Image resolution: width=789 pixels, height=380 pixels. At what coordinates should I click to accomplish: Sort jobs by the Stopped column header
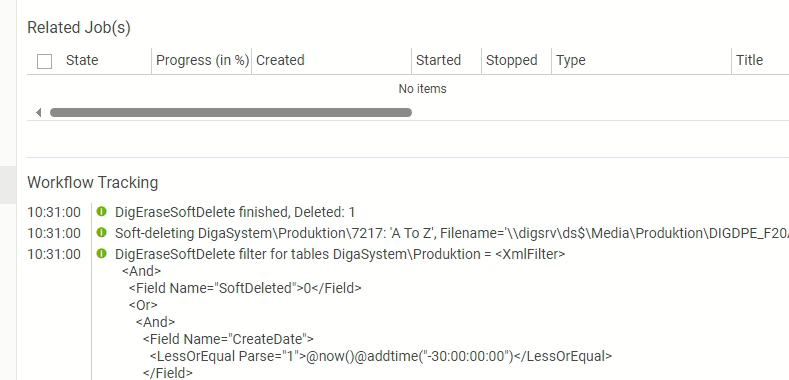coord(511,60)
